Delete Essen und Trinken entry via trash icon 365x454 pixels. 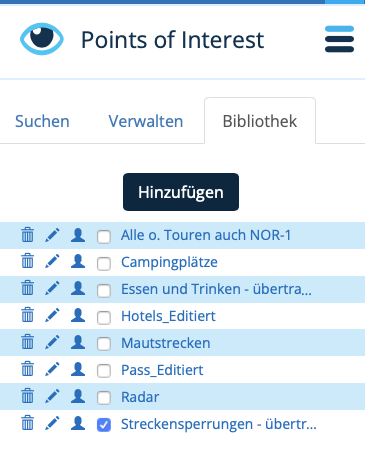(28, 289)
